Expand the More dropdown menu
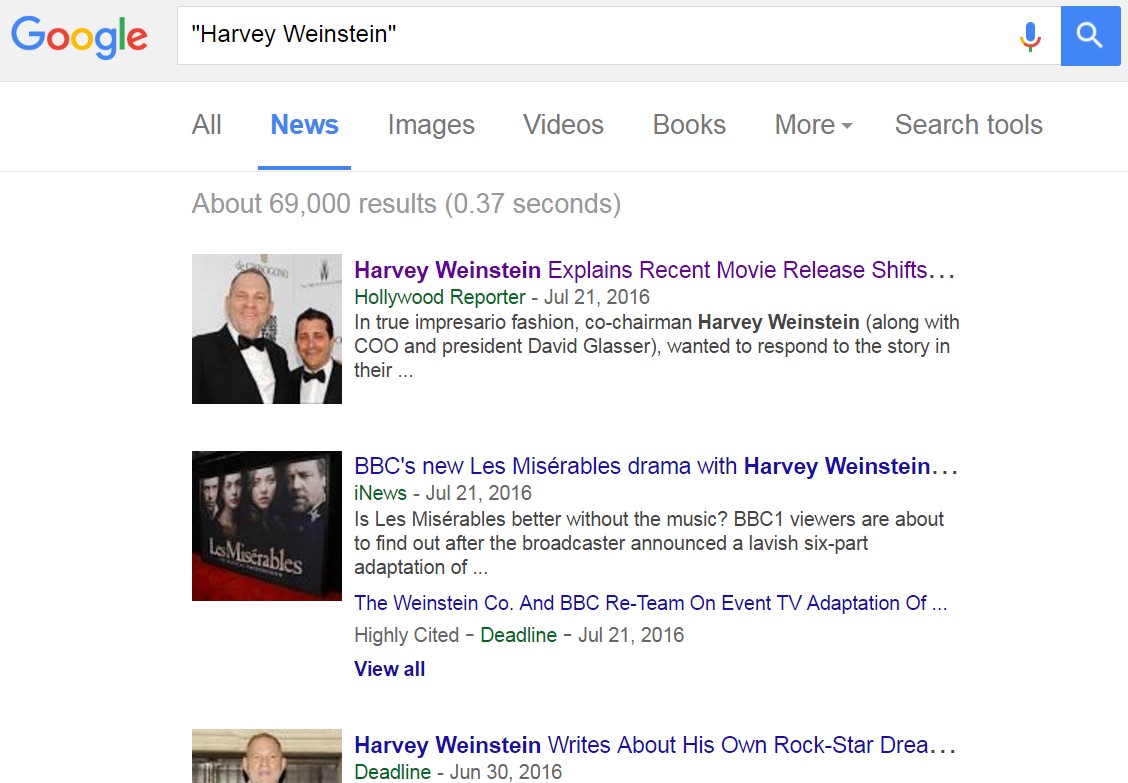Viewport: 1128px width, 783px height. pyautogui.click(x=814, y=125)
